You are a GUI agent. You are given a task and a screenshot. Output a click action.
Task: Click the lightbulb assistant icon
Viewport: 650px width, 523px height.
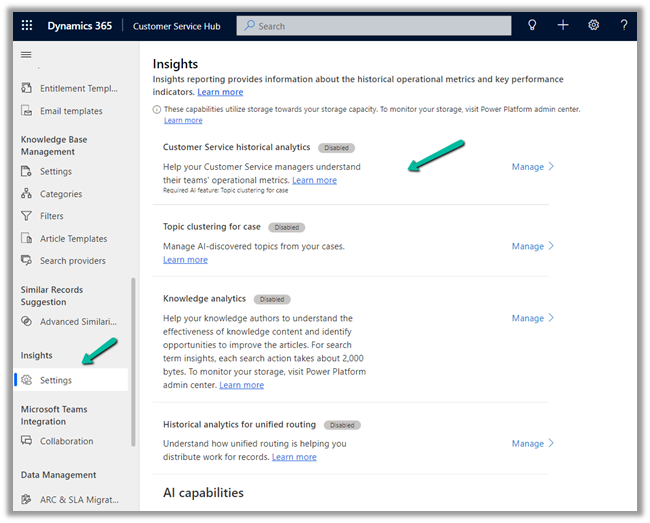coord(532,26)
